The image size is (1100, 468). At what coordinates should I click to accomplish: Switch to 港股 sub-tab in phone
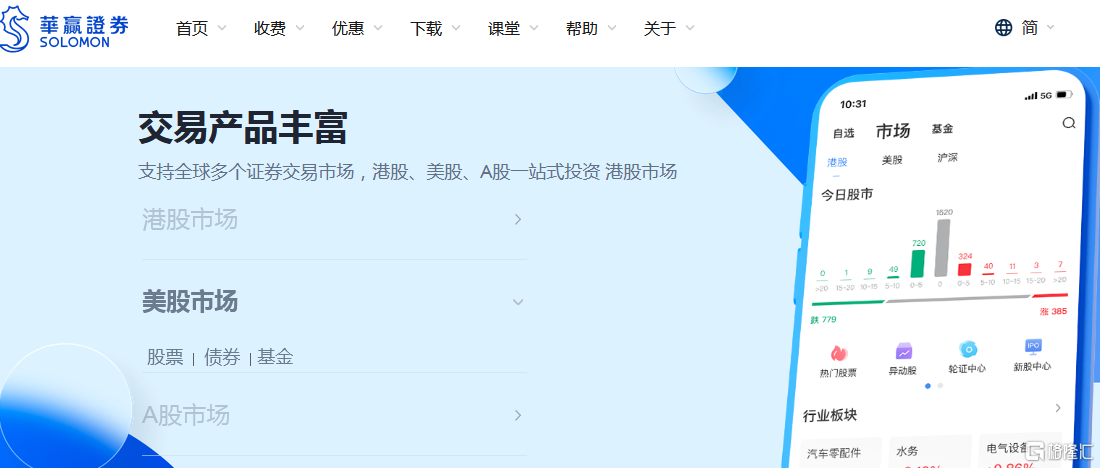pos(837,162)
